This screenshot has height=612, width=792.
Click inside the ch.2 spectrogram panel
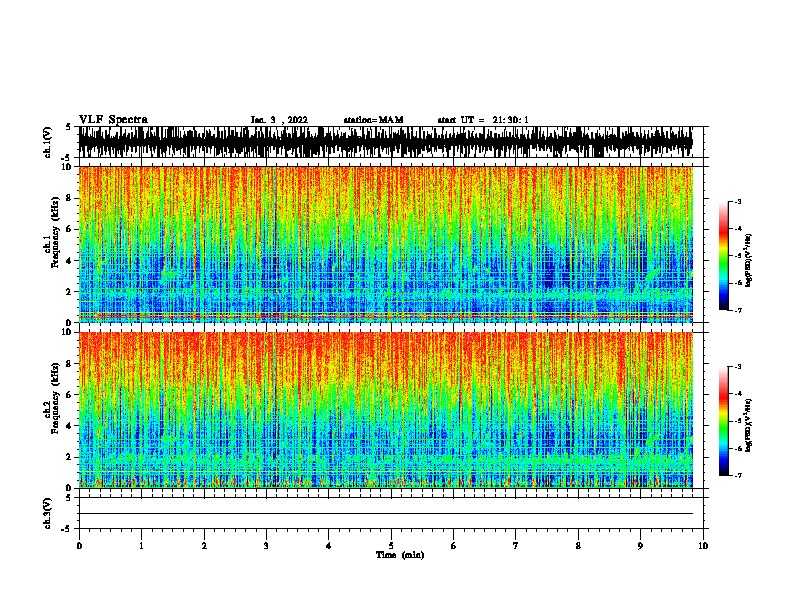tap(385, 410)
